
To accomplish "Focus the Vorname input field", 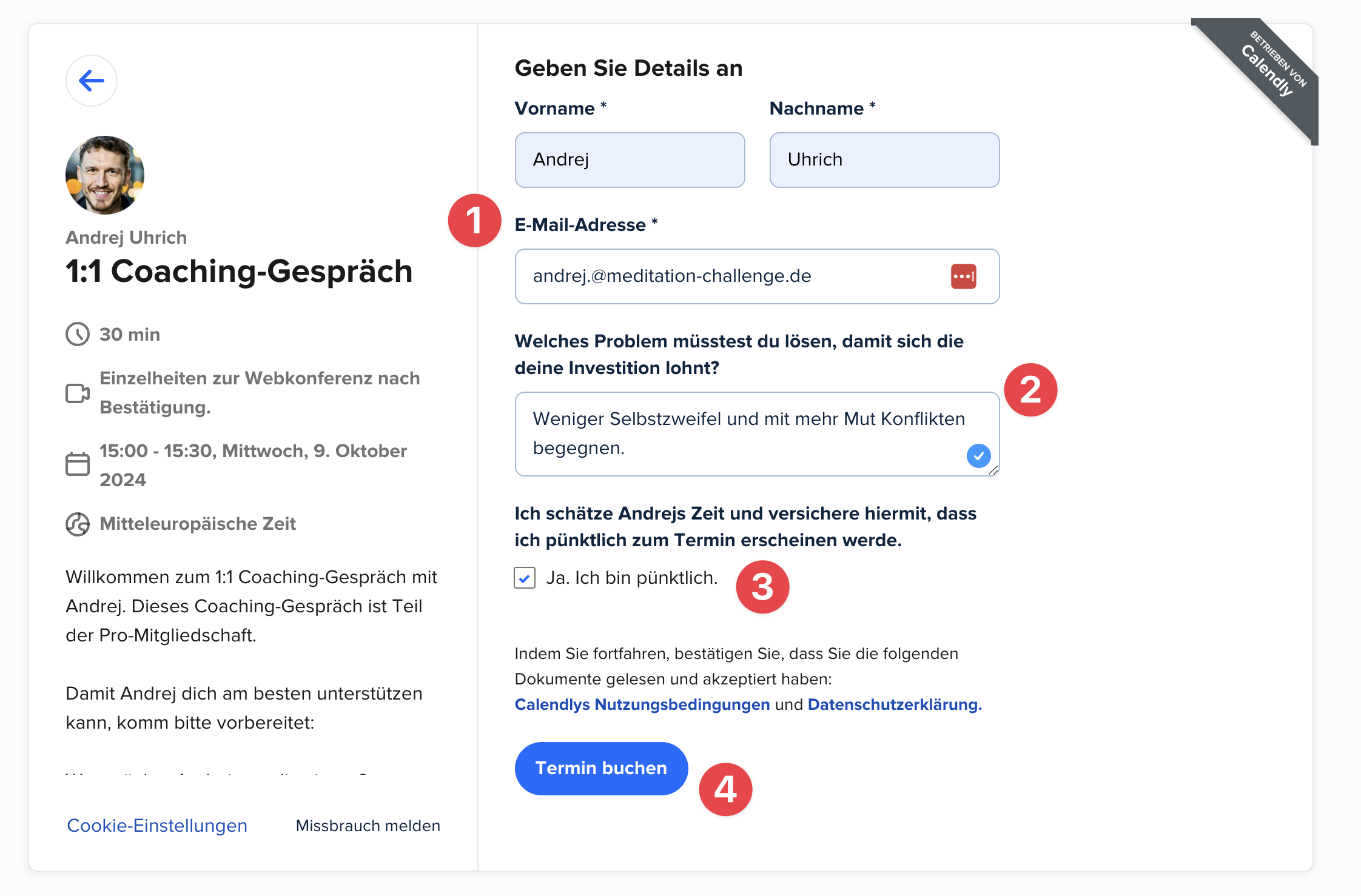I will [x=630, y=160].
